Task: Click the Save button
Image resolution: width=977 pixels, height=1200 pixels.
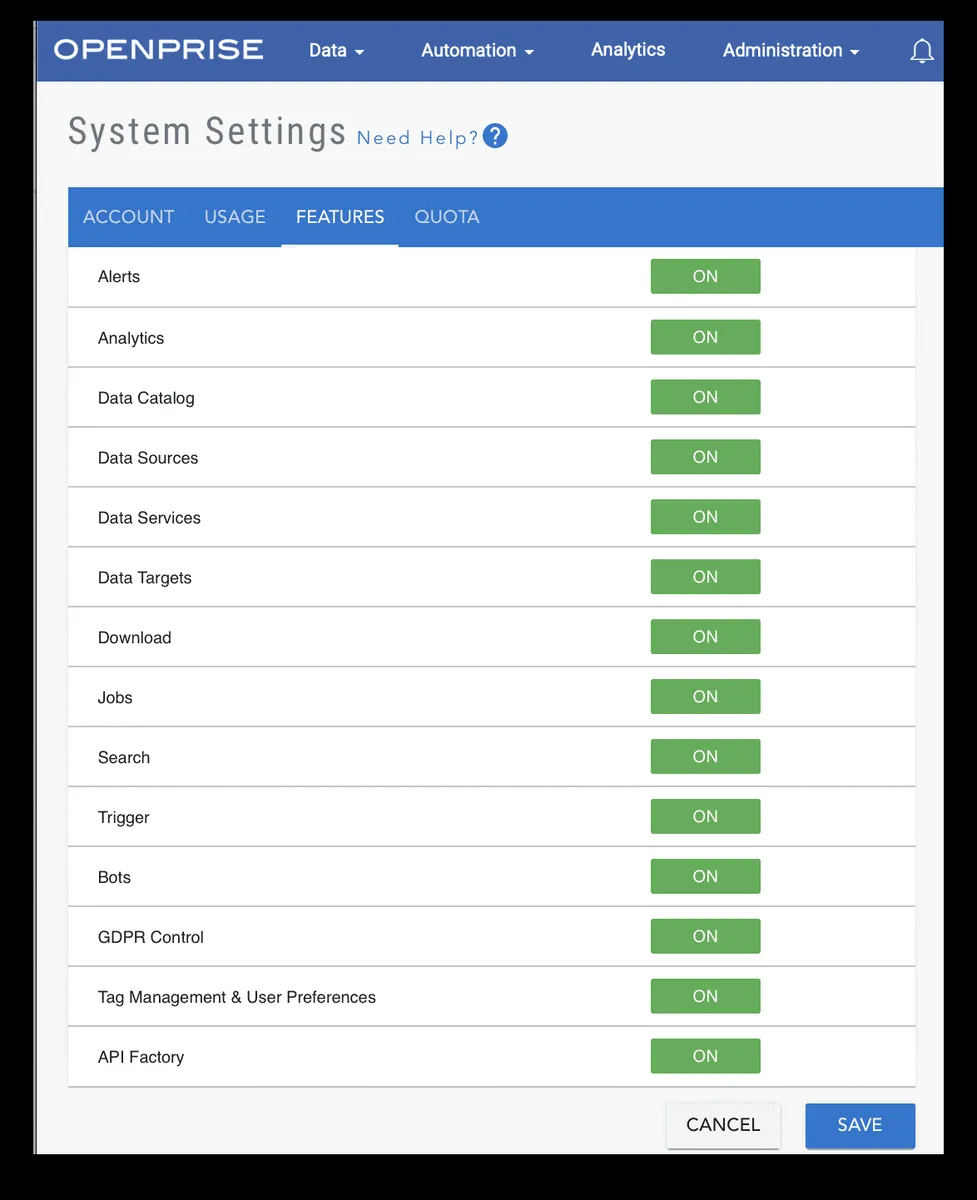Action: pyautogui.click(x=859, y=1125)
